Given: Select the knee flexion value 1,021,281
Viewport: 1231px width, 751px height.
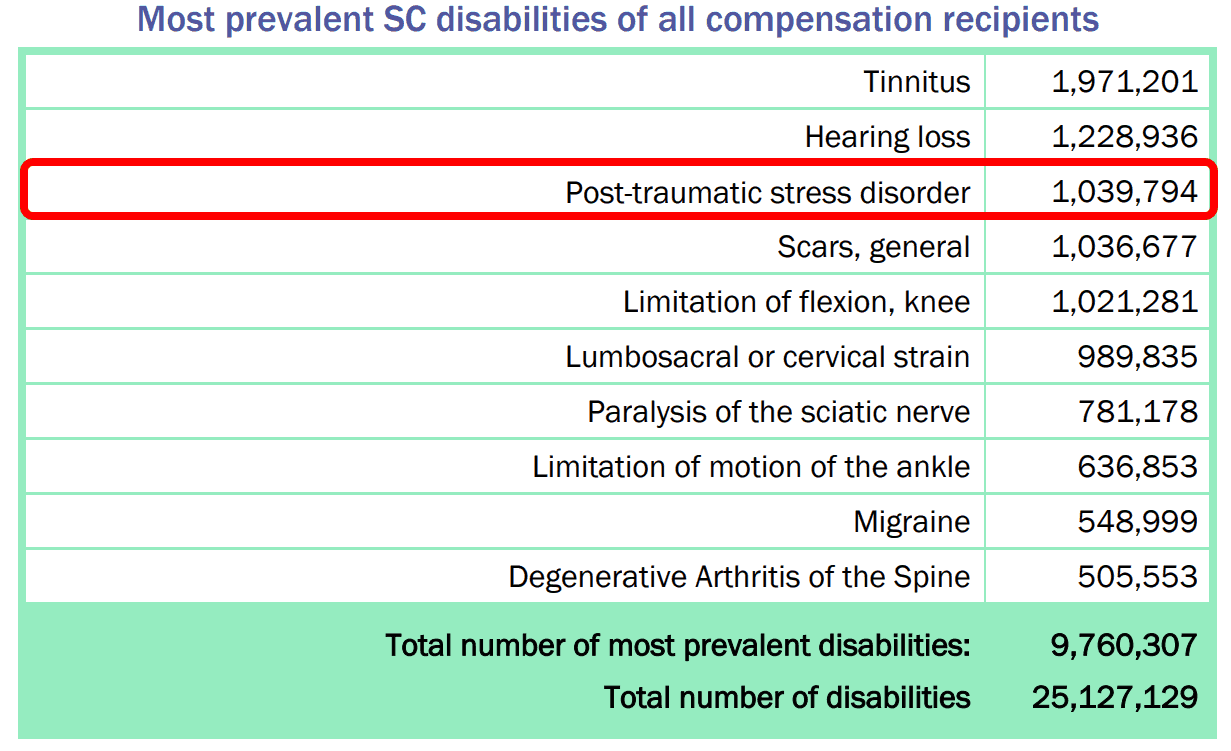Looking at the screenshot, I should [x=1124, y=302].
